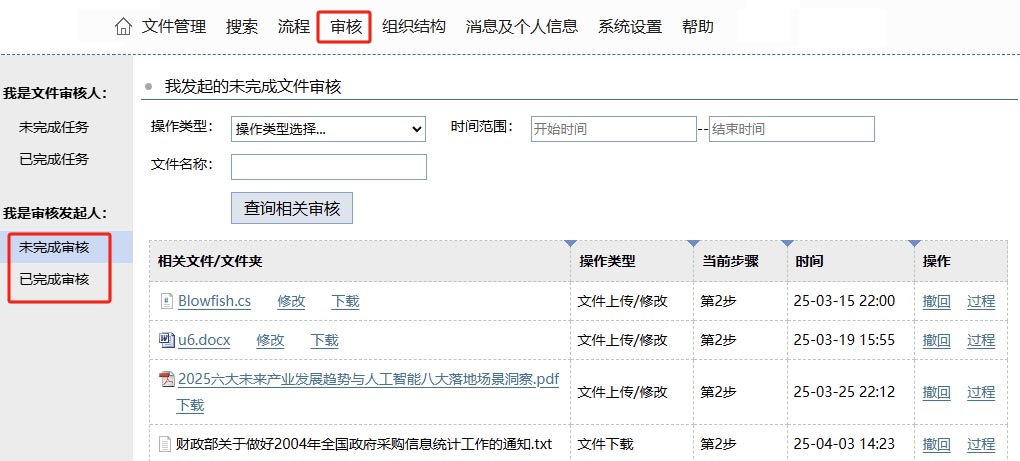Open the 文件管理 menu
This screenshot has height=461, width=1020.
(x=174, y=27)
